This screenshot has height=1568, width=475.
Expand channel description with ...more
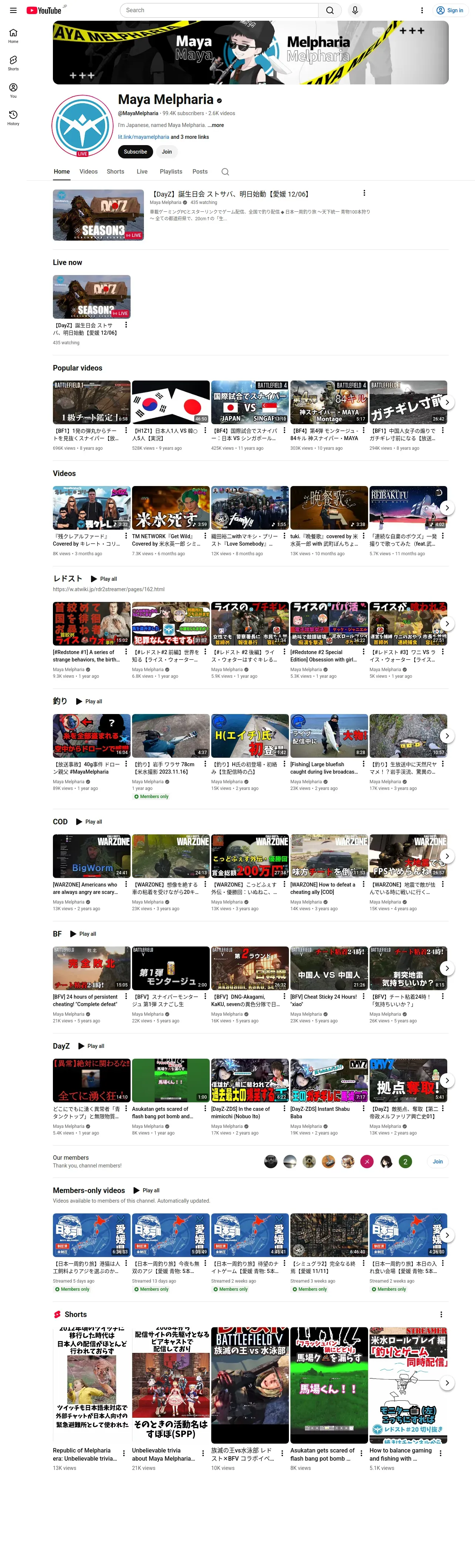coord(216,125)
